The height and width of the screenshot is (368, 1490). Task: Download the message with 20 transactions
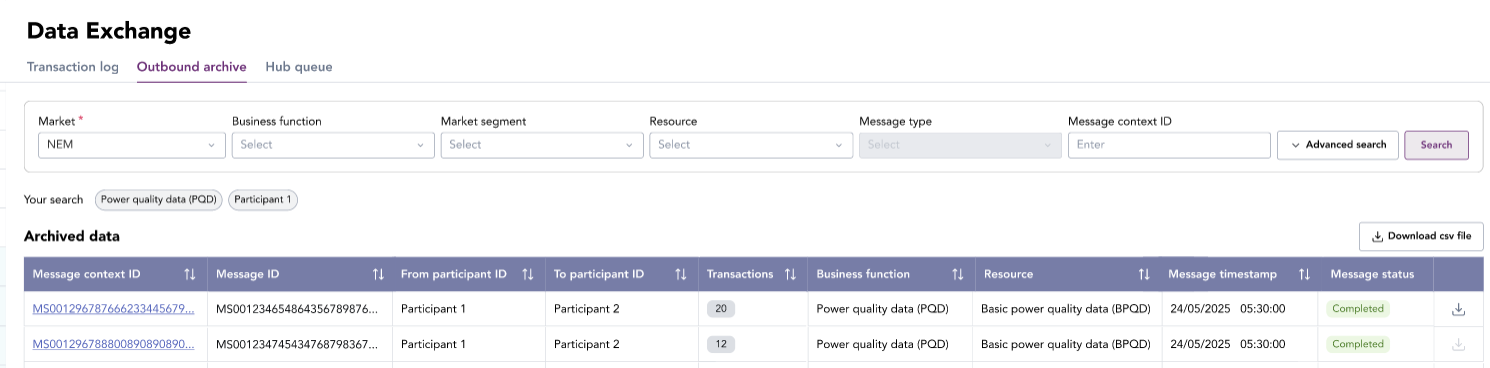(x=1458, y=309)
